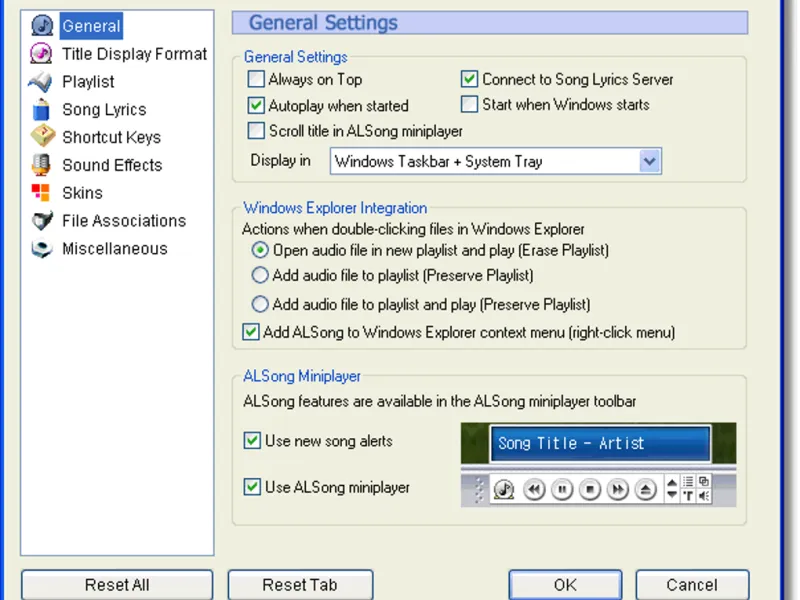
Task: Enable Scroll title in ALSong miniplayer
Action: pos(256,131)
